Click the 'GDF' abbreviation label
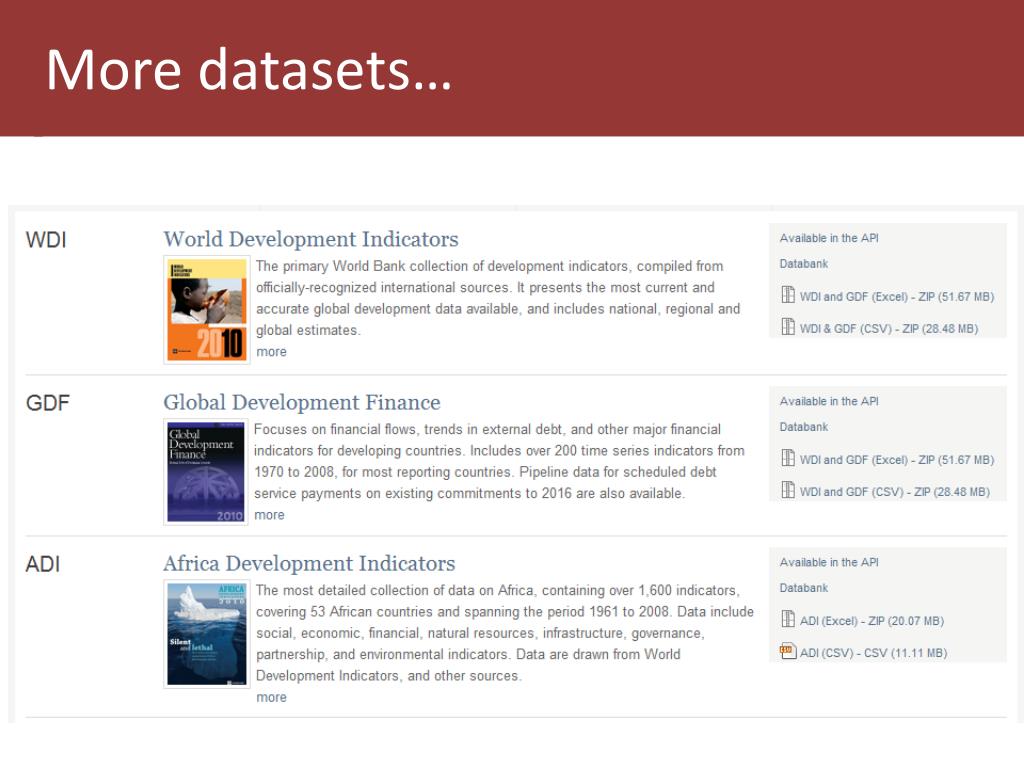1024x768 pixels. click(x=47, y=403)
